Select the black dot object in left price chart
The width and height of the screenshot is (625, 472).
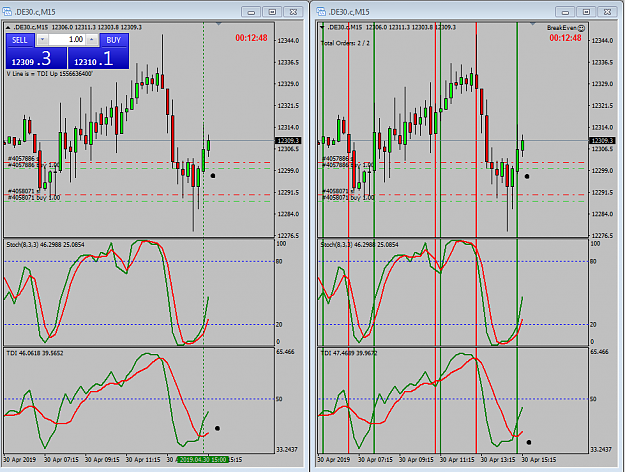click(x=213, y=176)
